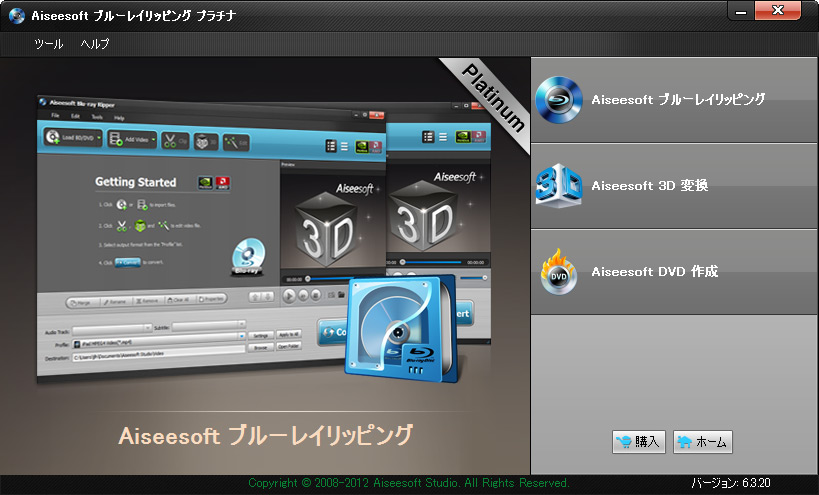This screenshot has width=819, height=495.
Task: Click the Aiseesoft app icon in title bar
Action: click(16, 16)
